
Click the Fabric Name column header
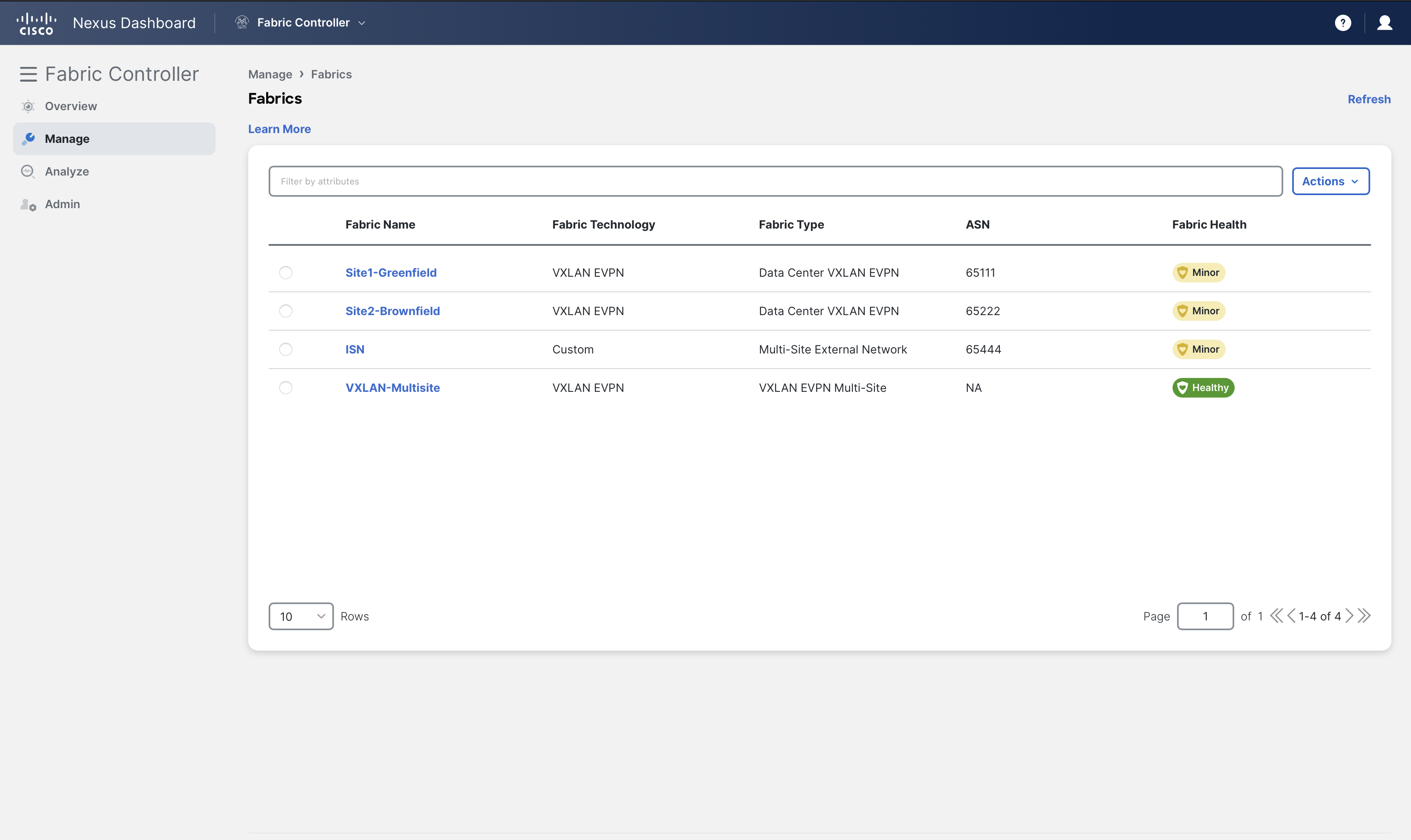click(380, 225)
